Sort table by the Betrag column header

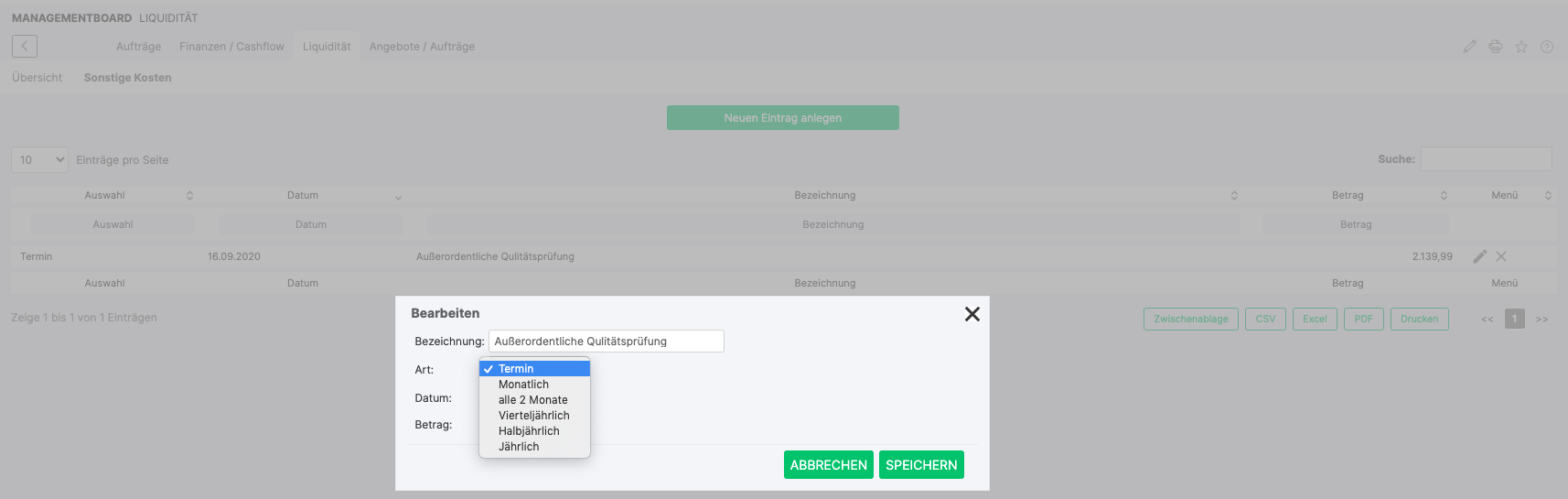[x=1348, y=196]
